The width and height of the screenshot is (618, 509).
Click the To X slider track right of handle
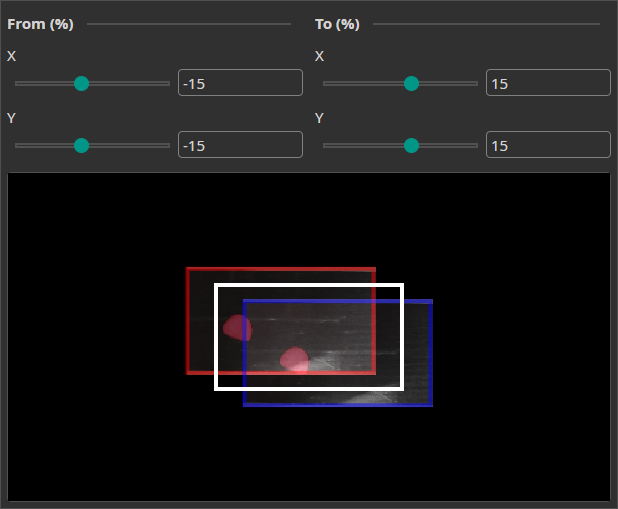450,84
